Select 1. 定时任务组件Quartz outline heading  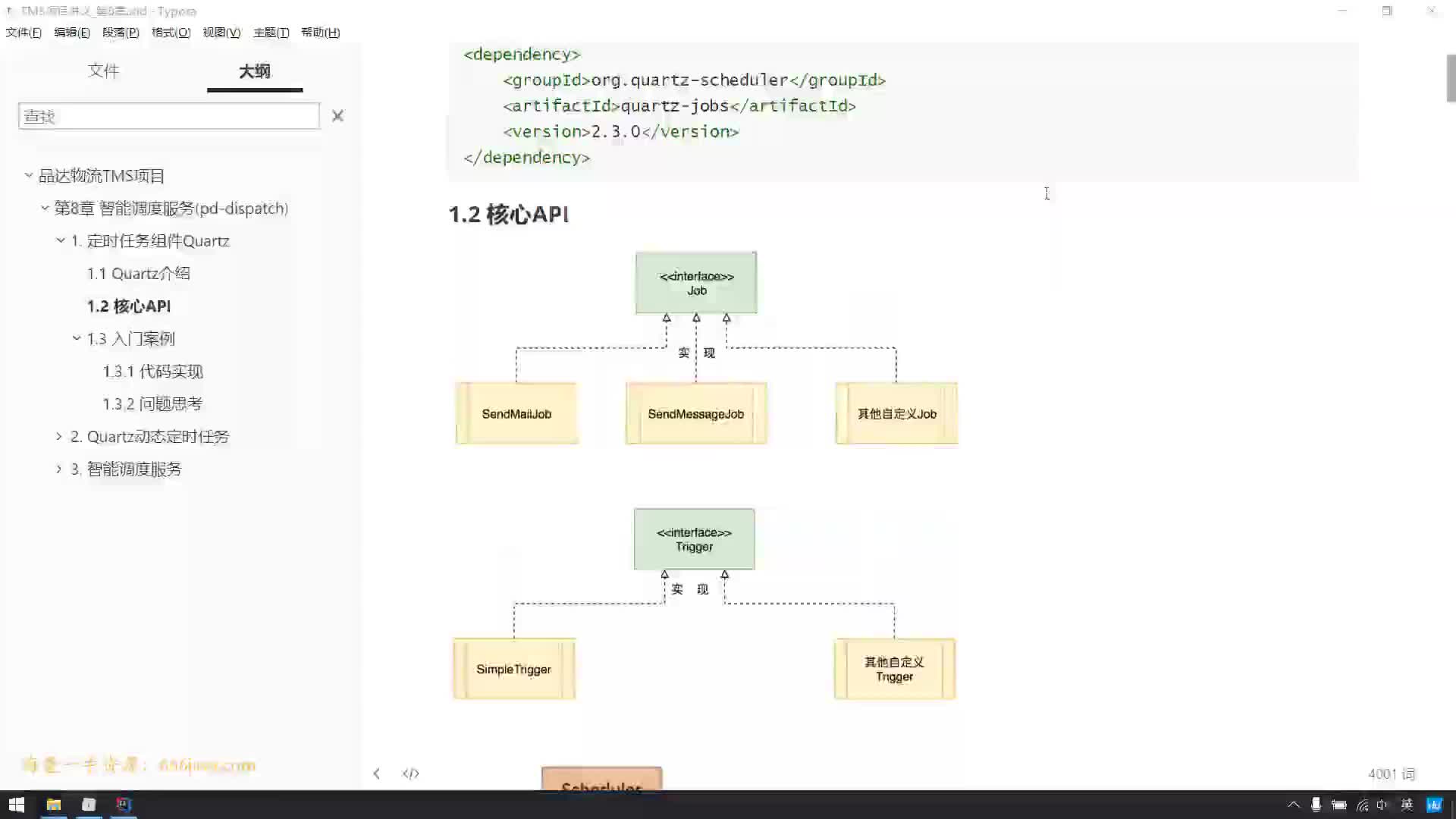[150, 241]
